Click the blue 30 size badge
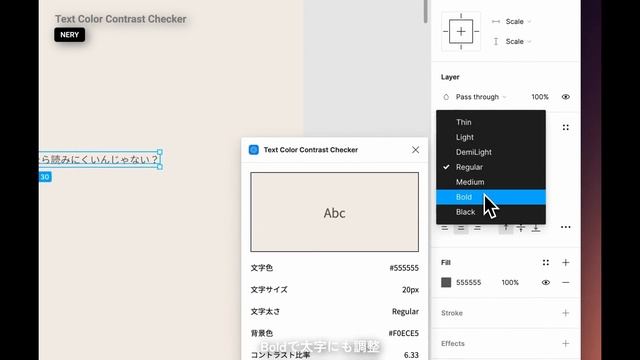The width and height of the screenshot is (640, 360). [45, 177]
